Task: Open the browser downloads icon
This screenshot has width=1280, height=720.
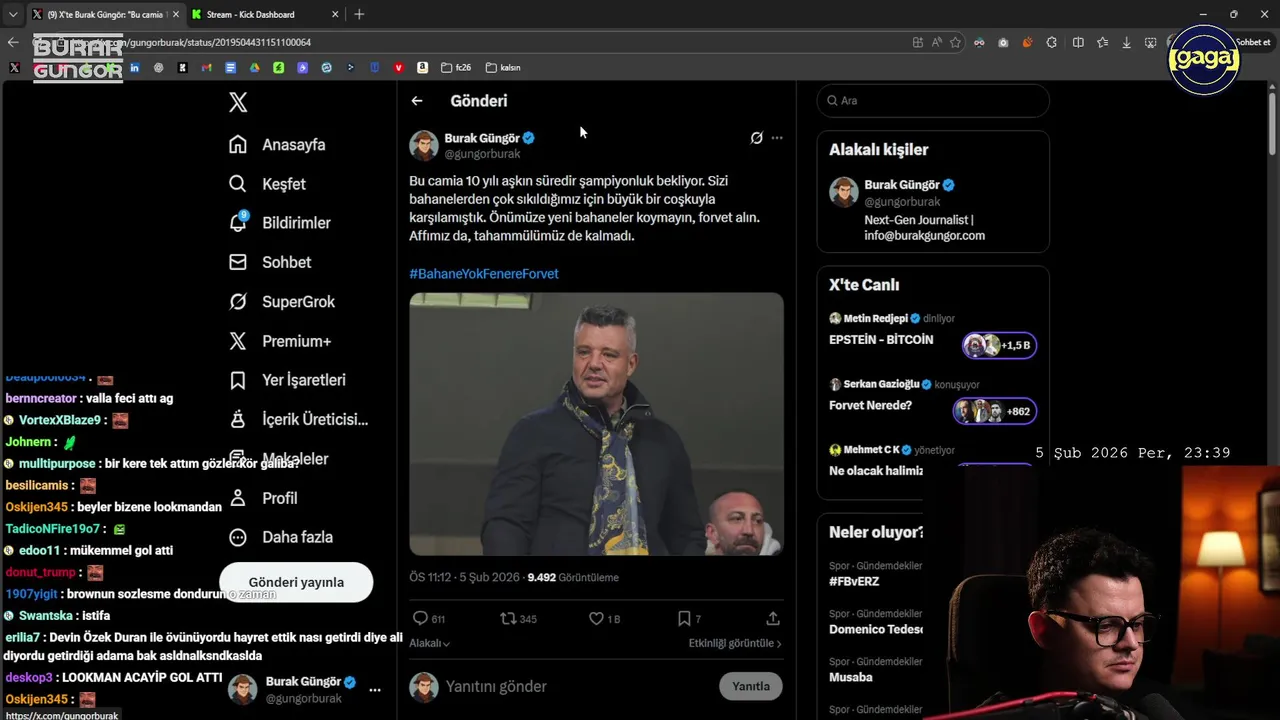Action: click(x=1127, y=42)
